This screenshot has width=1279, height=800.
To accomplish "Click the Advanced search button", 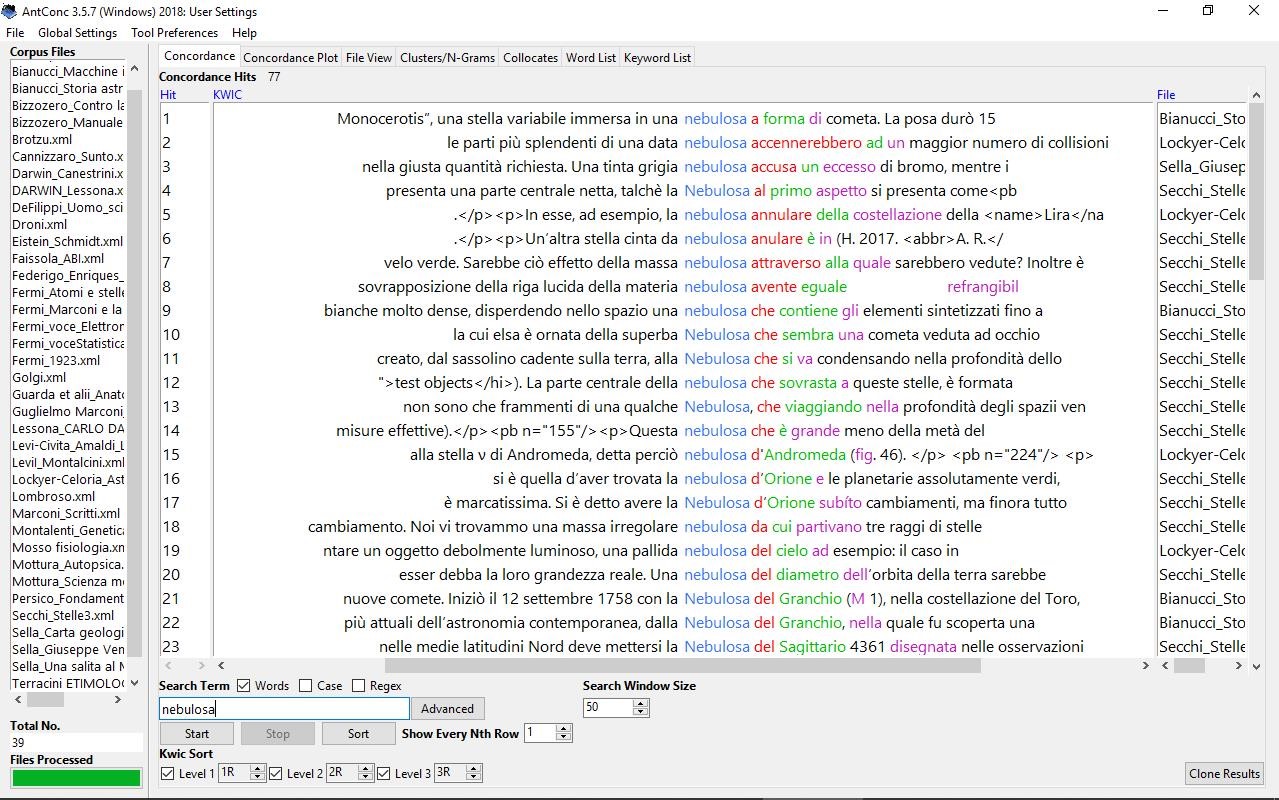I will [447, 709].
